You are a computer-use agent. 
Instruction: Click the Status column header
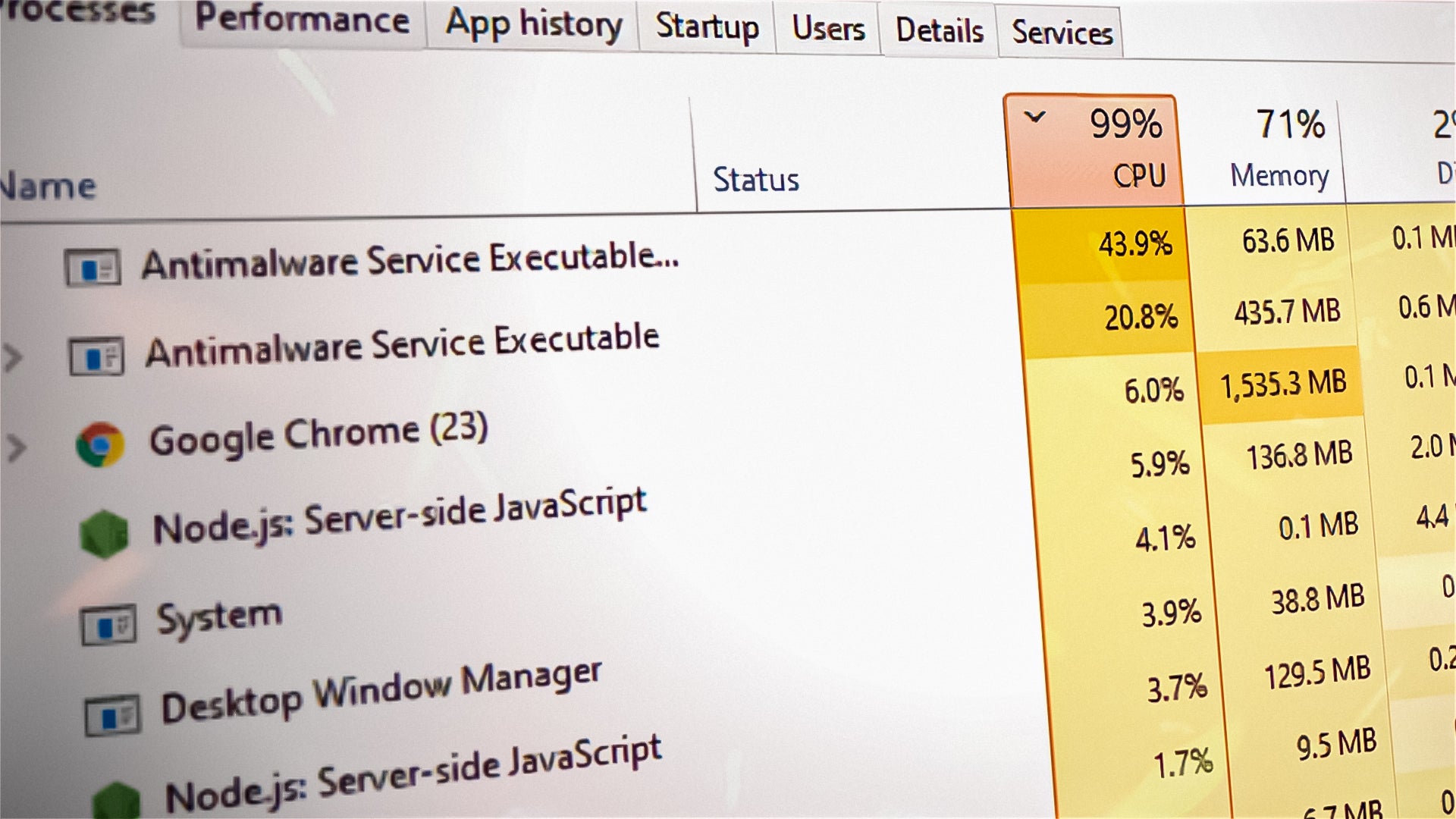[756, 180]
